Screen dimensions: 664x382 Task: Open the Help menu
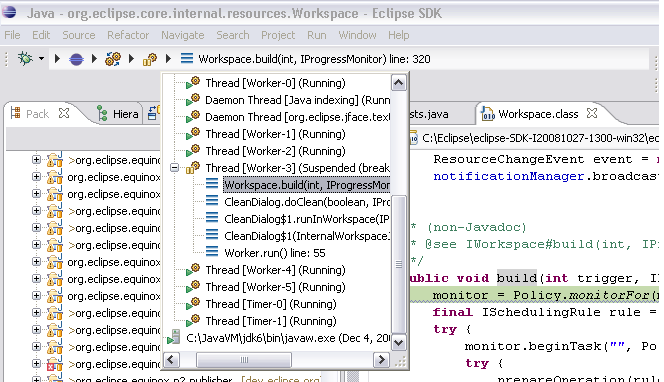398,35
